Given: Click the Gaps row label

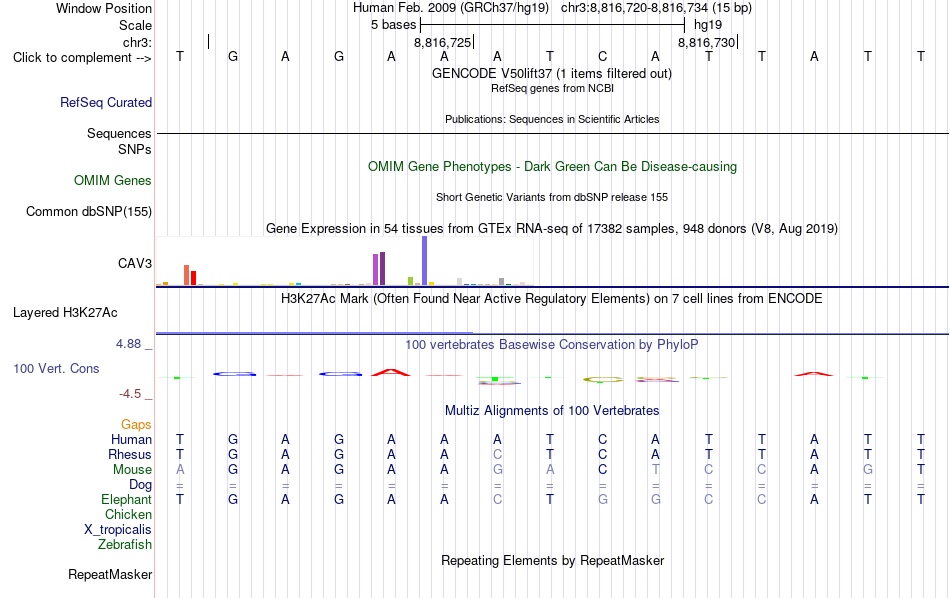Looking at the screenshot, I should tap(136, 425).
